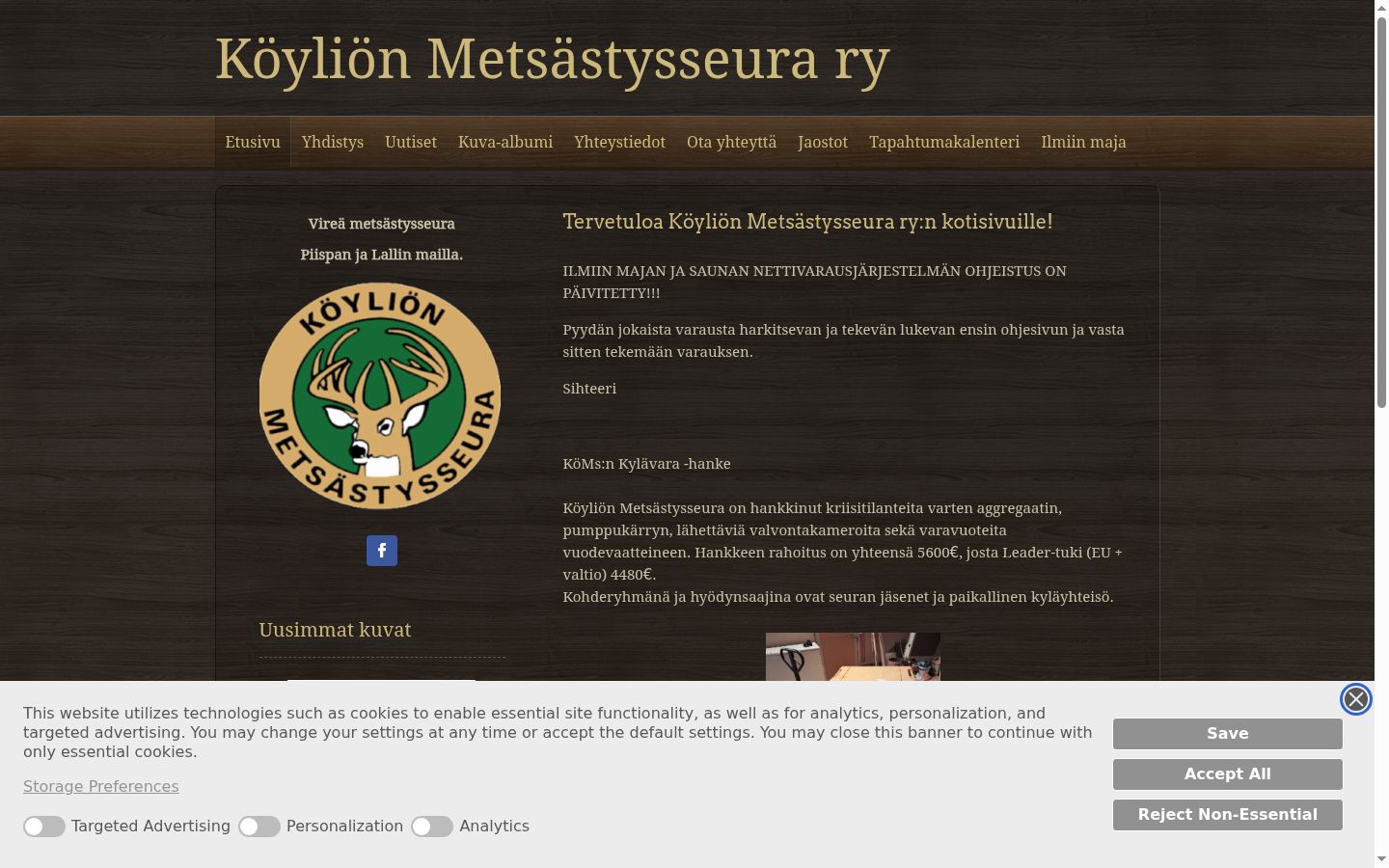
Task: Go to the Yhdistys page
Action: (x=333, y=142)
